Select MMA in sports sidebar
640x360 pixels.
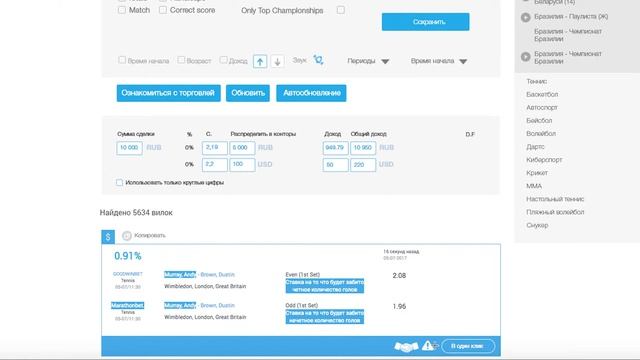pos(534,186)
